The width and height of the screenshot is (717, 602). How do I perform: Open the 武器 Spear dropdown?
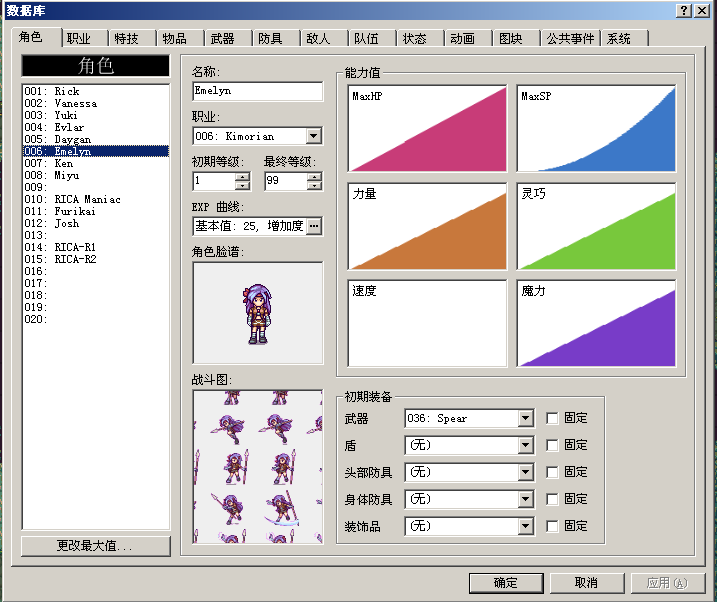pos(525,418)
